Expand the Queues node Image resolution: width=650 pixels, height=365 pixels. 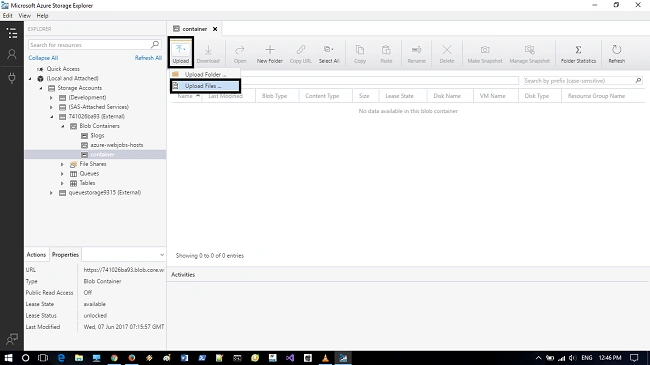(x=62, y=174)
